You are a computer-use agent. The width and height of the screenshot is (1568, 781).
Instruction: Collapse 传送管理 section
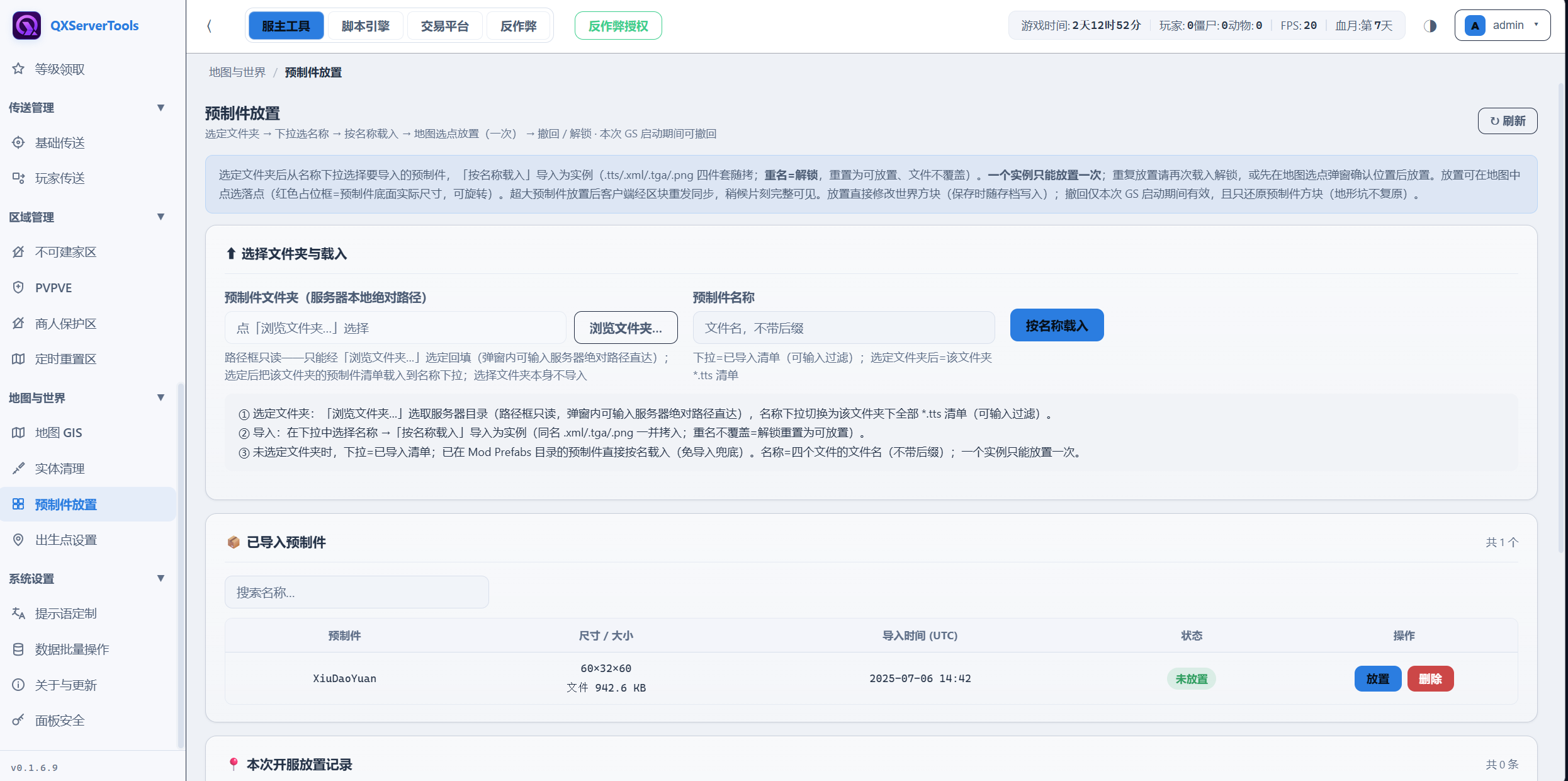(x=161, y=108)
